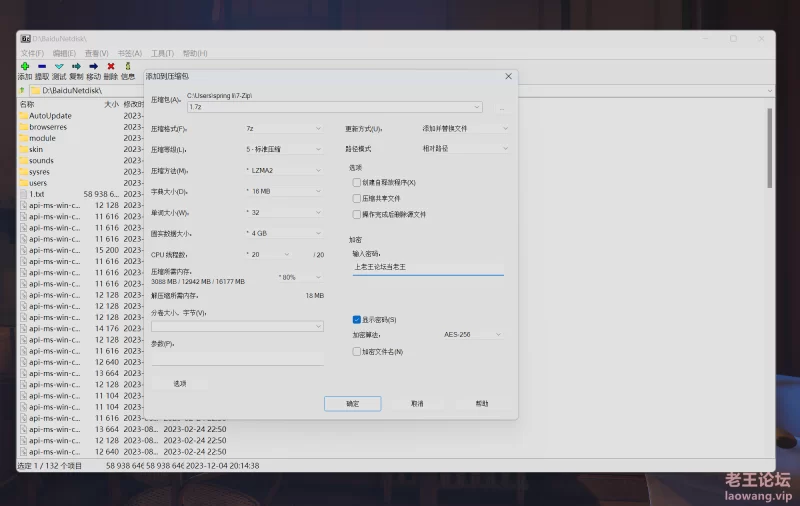The height and width of the screenshot is (506, 800).
Task: Click the Help (帮助) button in the dialog
Action: coord(482,403)
